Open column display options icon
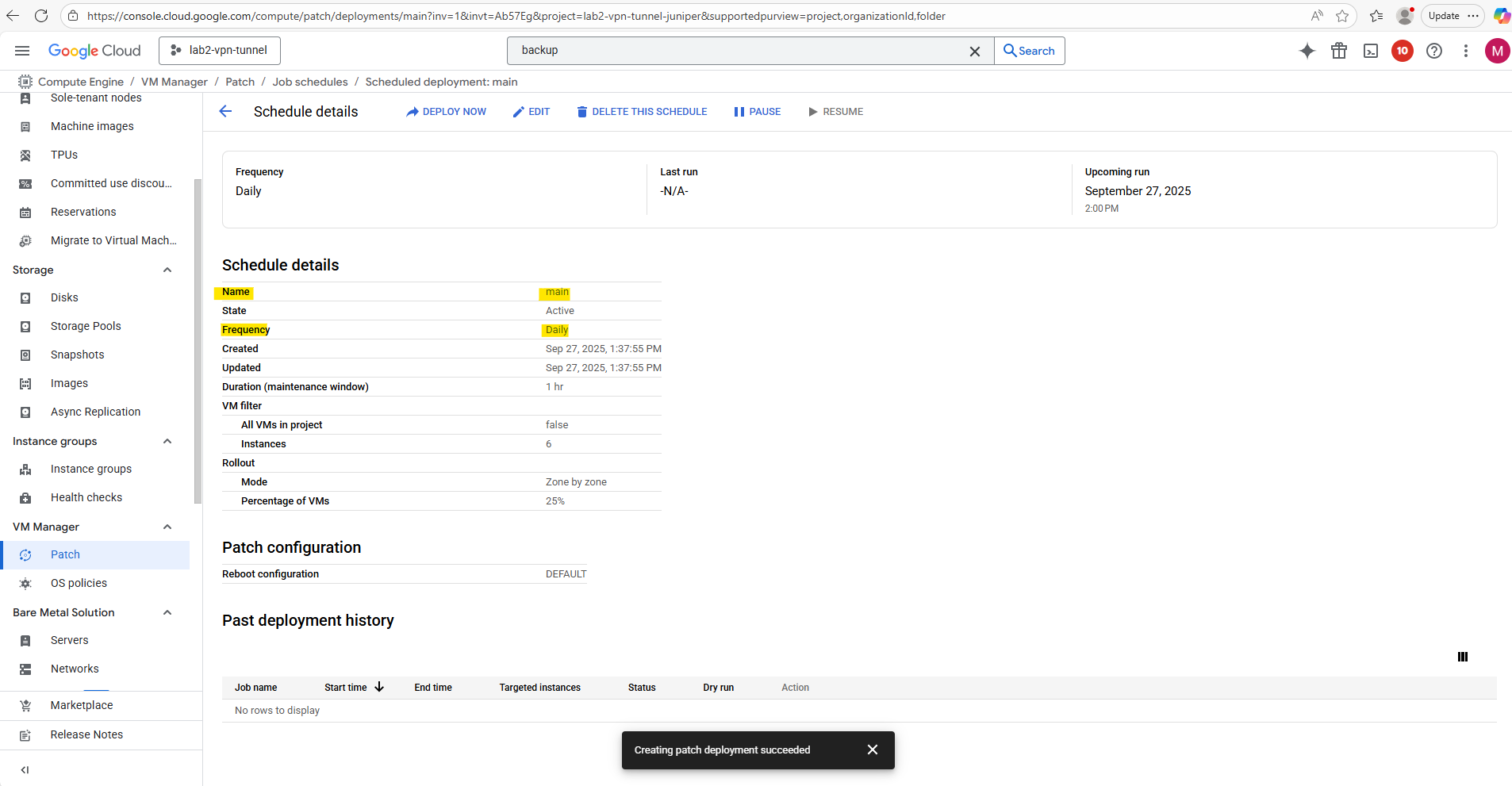 [1462, 657]
